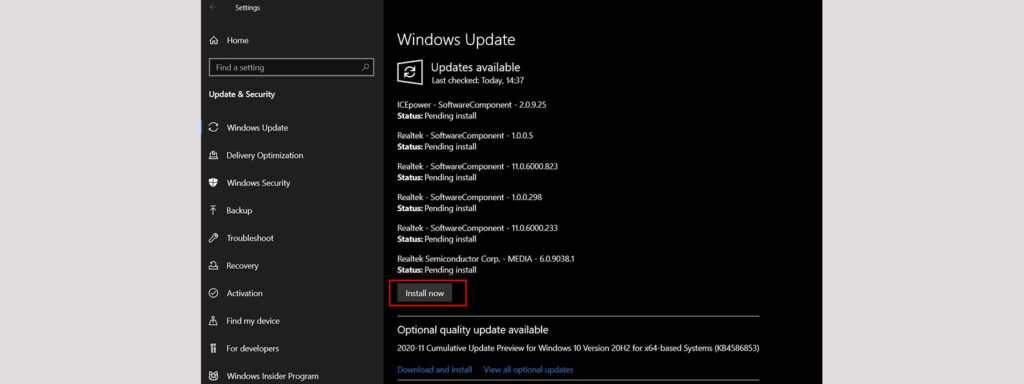Click the For developers icon
This screenshot has width=1024, height=384.
(x=213, y=349)
